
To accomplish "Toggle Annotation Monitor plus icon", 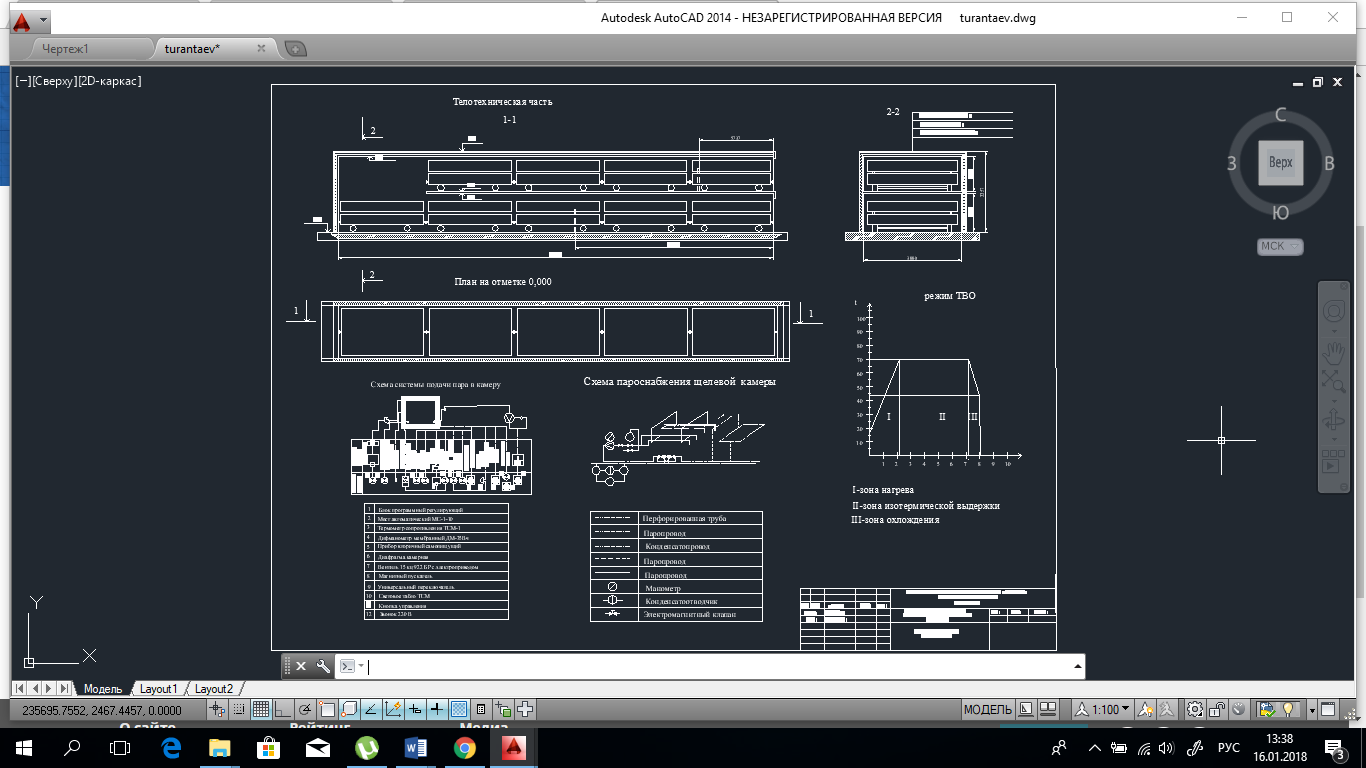I will pos(526,710).
